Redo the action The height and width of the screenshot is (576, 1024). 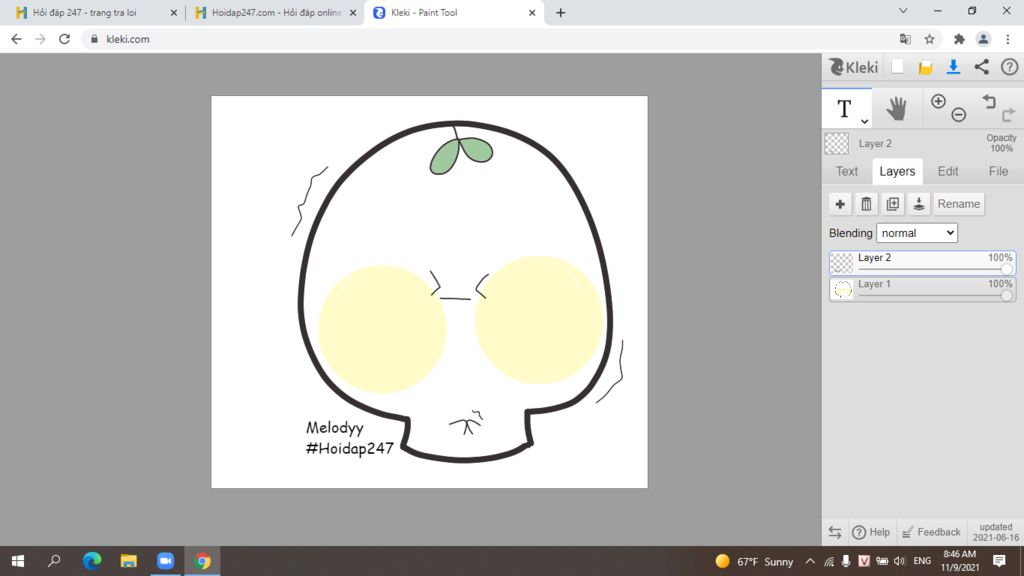1008,115
